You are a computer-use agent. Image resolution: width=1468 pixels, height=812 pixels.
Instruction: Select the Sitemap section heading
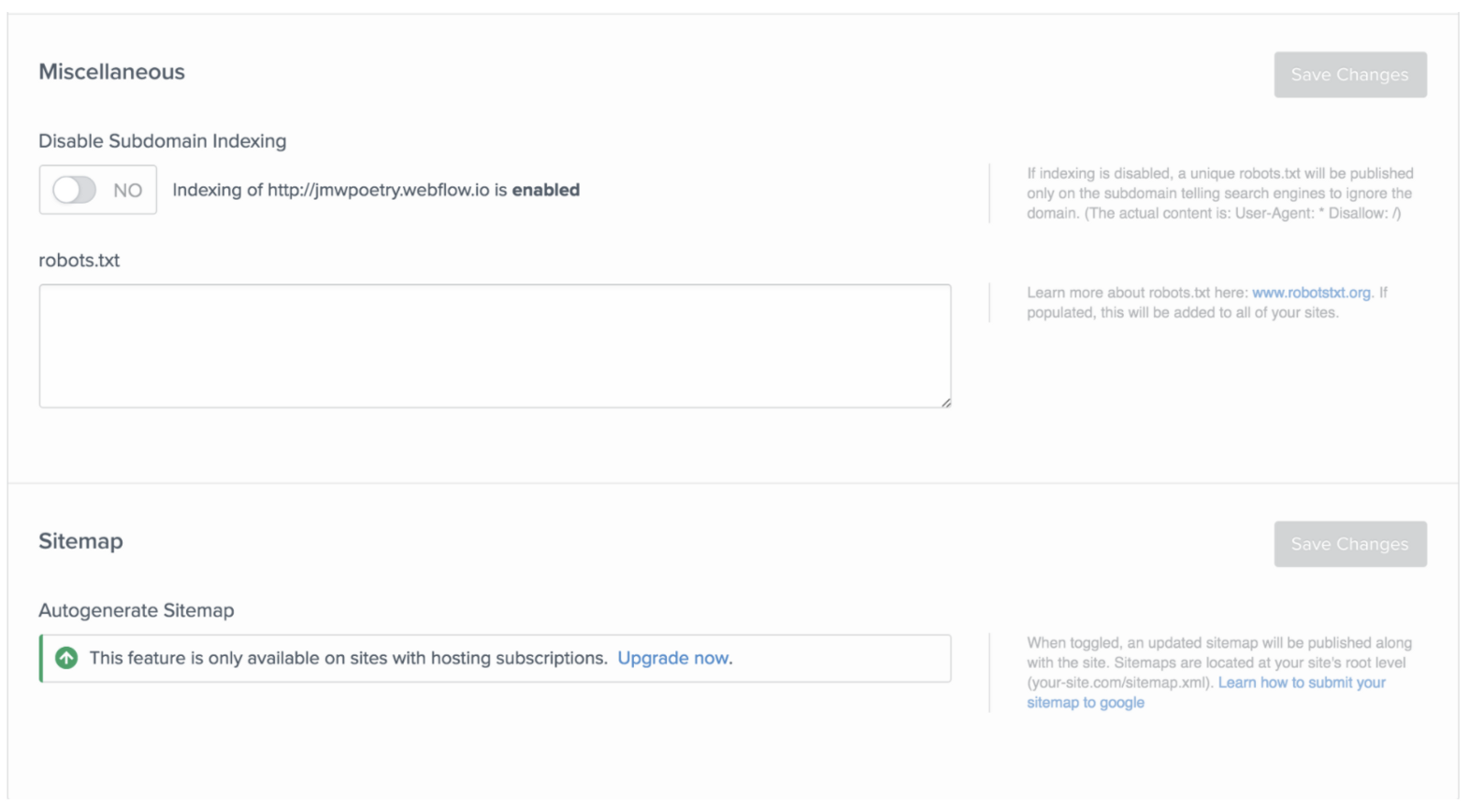tap(80, 540)
